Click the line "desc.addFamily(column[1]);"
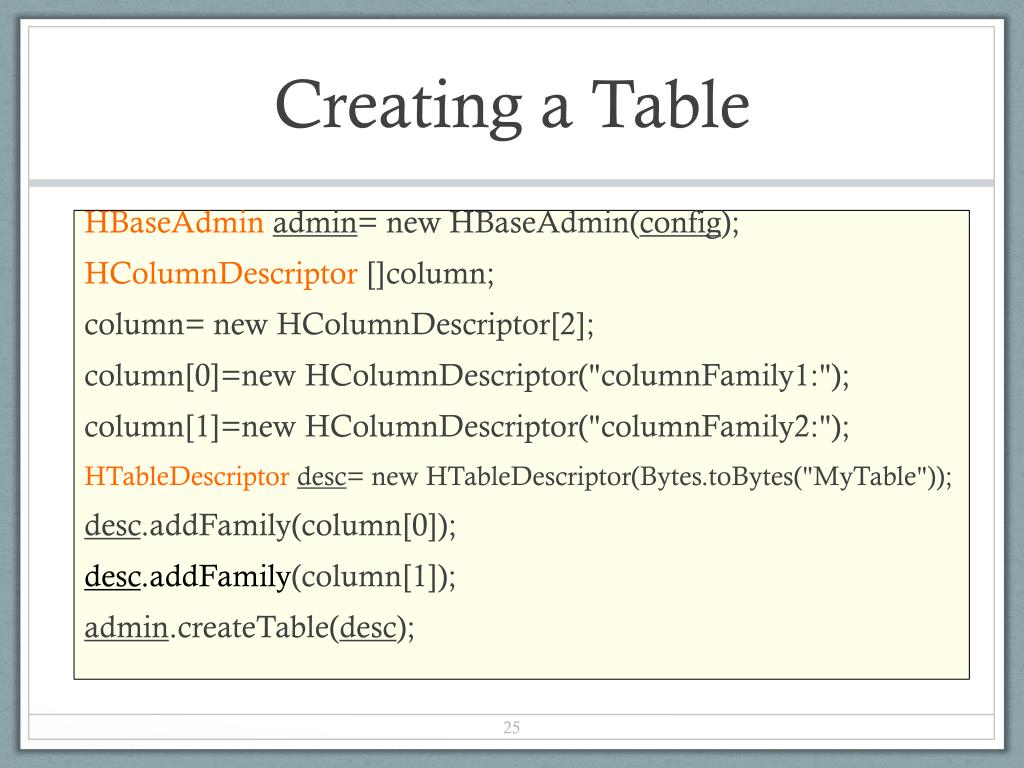This screenshot has width=1024, height=768. (270, 577)
